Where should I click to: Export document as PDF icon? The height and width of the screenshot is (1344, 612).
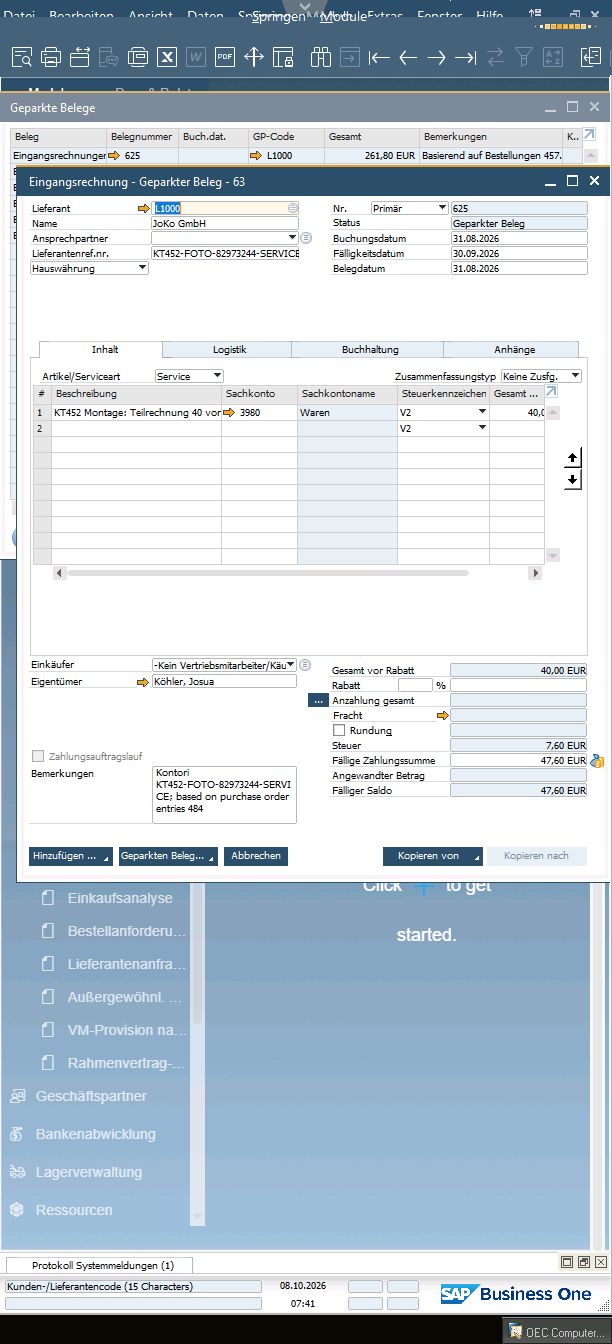pos(225,57)
